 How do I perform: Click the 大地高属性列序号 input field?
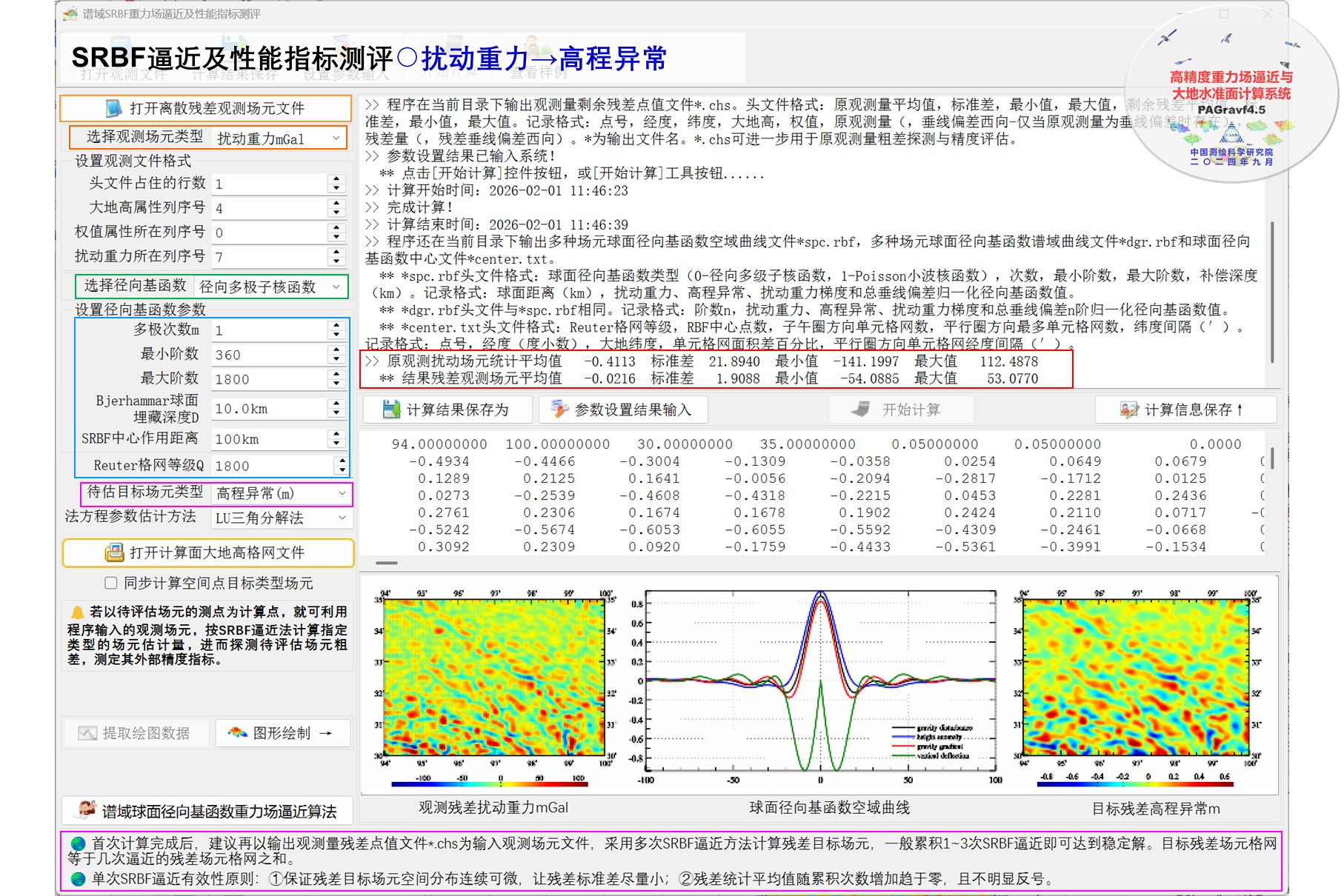[x=270, y=208]
